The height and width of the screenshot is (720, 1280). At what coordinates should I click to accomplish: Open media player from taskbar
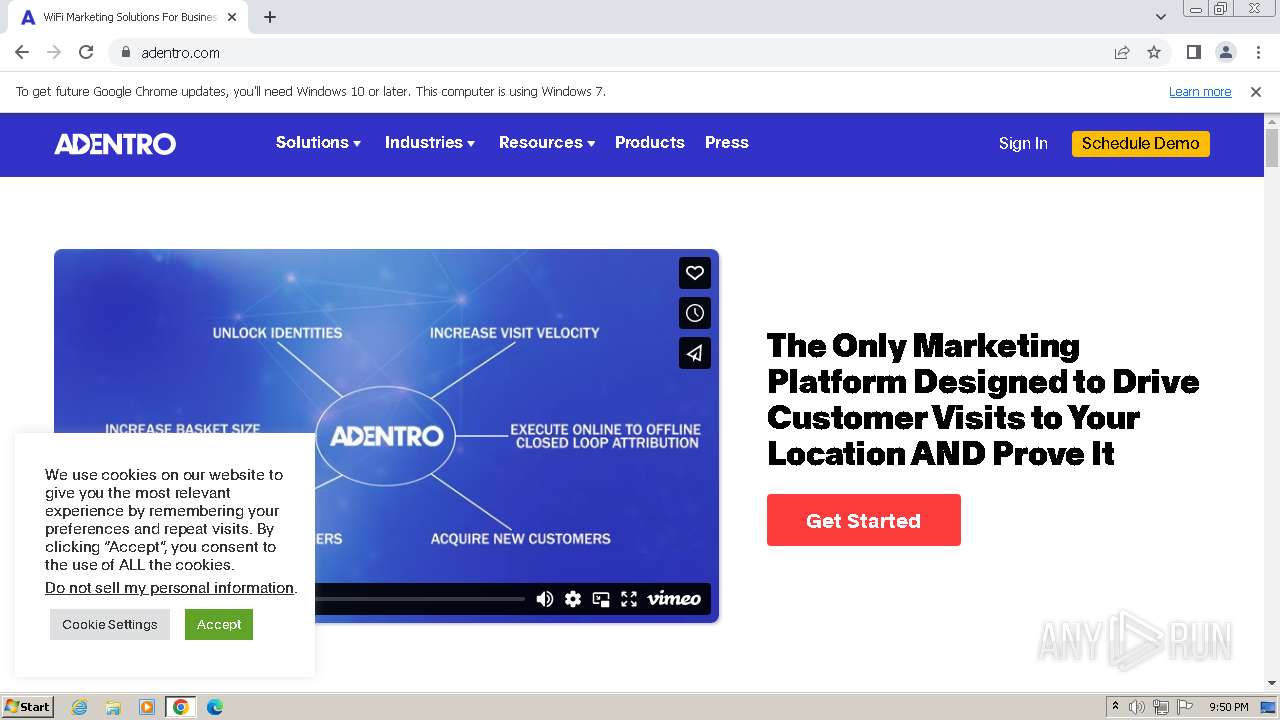pos(147,707)
